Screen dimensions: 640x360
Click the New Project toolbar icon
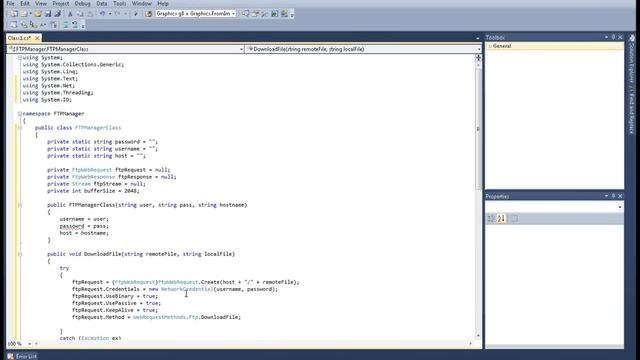(14, 14)
